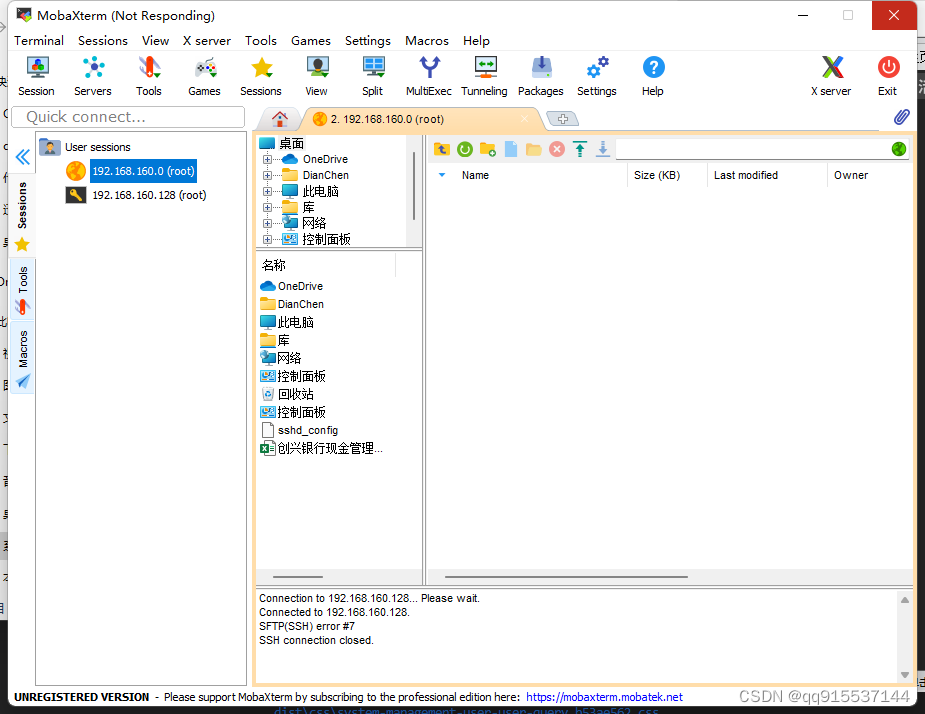Image resolution: width=925 pixels, height=714 pixels.
Task: Expand the 网络 tree node
Action: (267, 223)
